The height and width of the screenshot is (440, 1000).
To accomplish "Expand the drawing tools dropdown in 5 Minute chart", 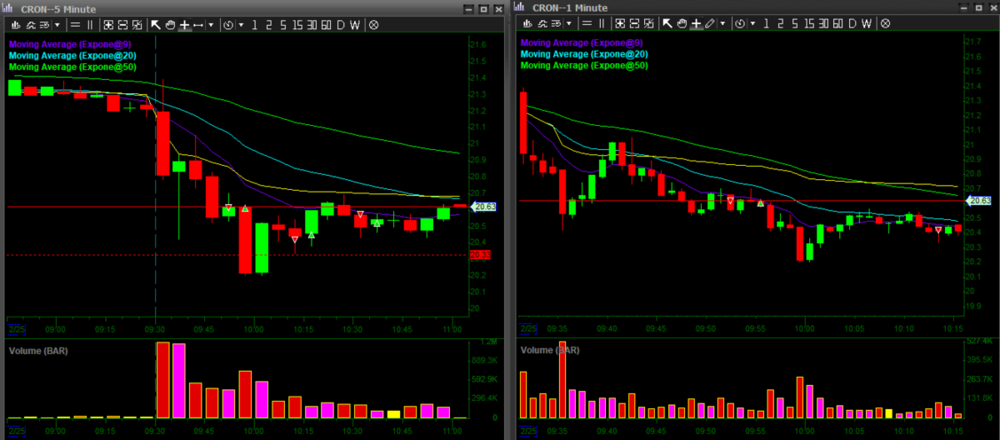I will tap(211, 23).
